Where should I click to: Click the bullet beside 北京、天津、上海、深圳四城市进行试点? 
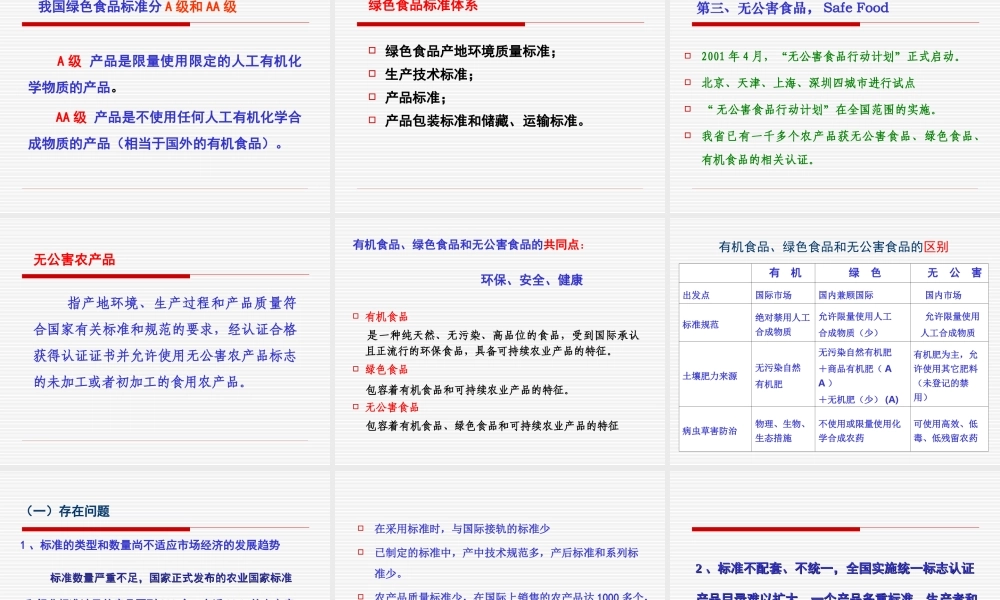688,82
